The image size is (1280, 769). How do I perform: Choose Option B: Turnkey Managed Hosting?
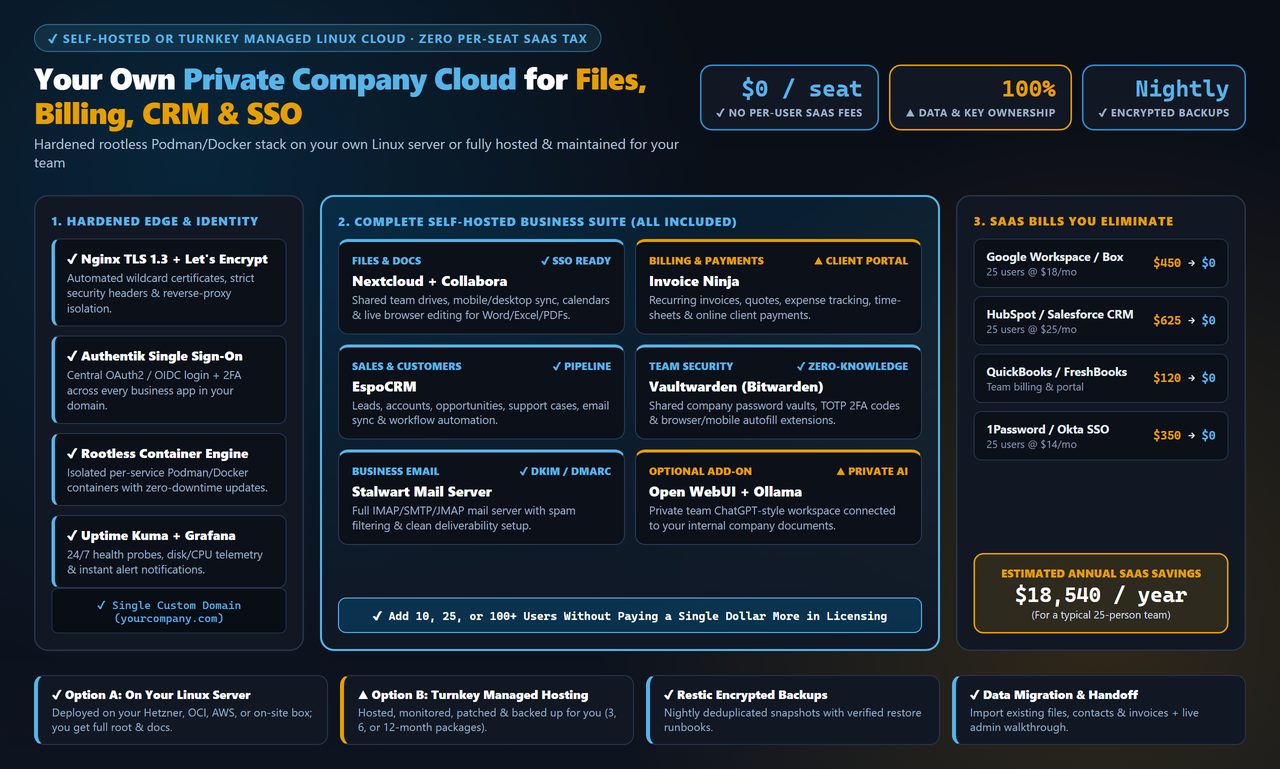tap(487, 710)
